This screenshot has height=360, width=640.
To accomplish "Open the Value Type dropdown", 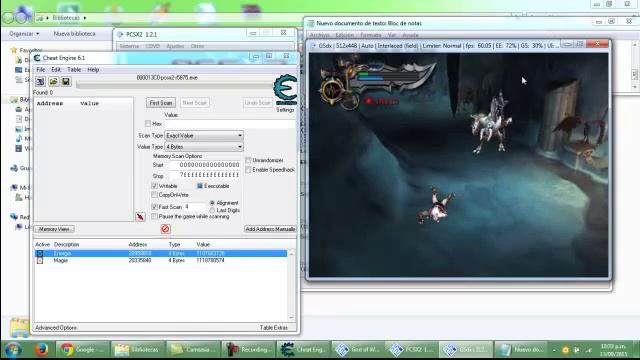I will pyautogui.click(x=204, y=147).
